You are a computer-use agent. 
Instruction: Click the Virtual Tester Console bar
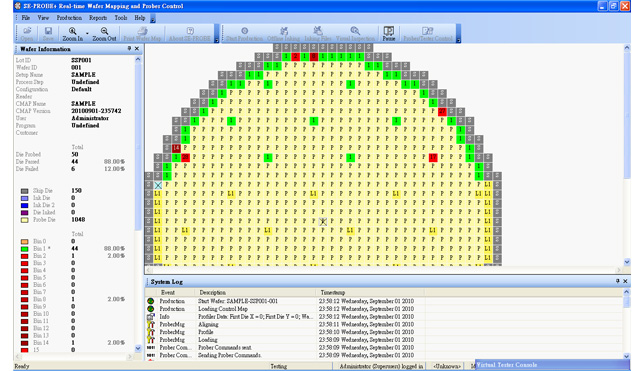tap(553, 365)
